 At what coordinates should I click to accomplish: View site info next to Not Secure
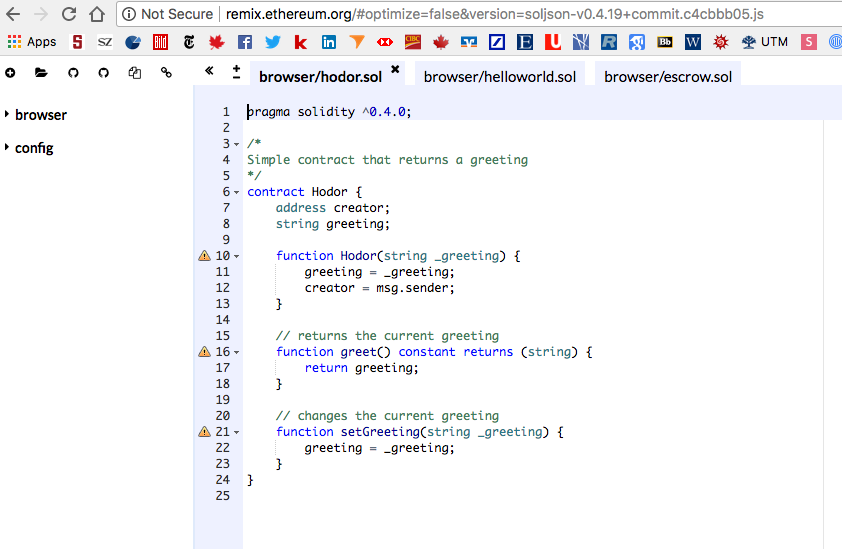[x=129, y=14]
